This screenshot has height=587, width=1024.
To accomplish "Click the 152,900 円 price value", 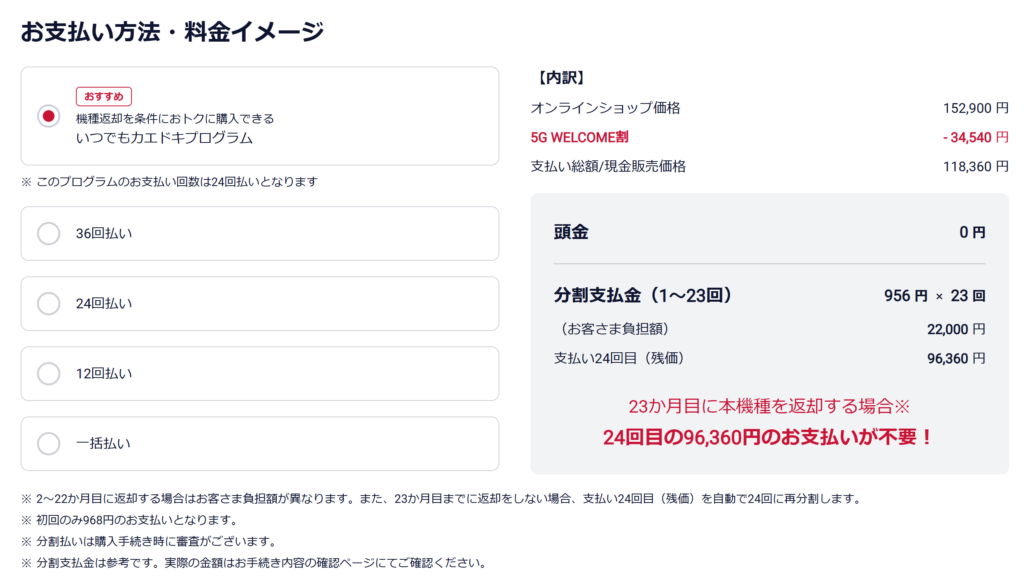I will pos(975,108).
